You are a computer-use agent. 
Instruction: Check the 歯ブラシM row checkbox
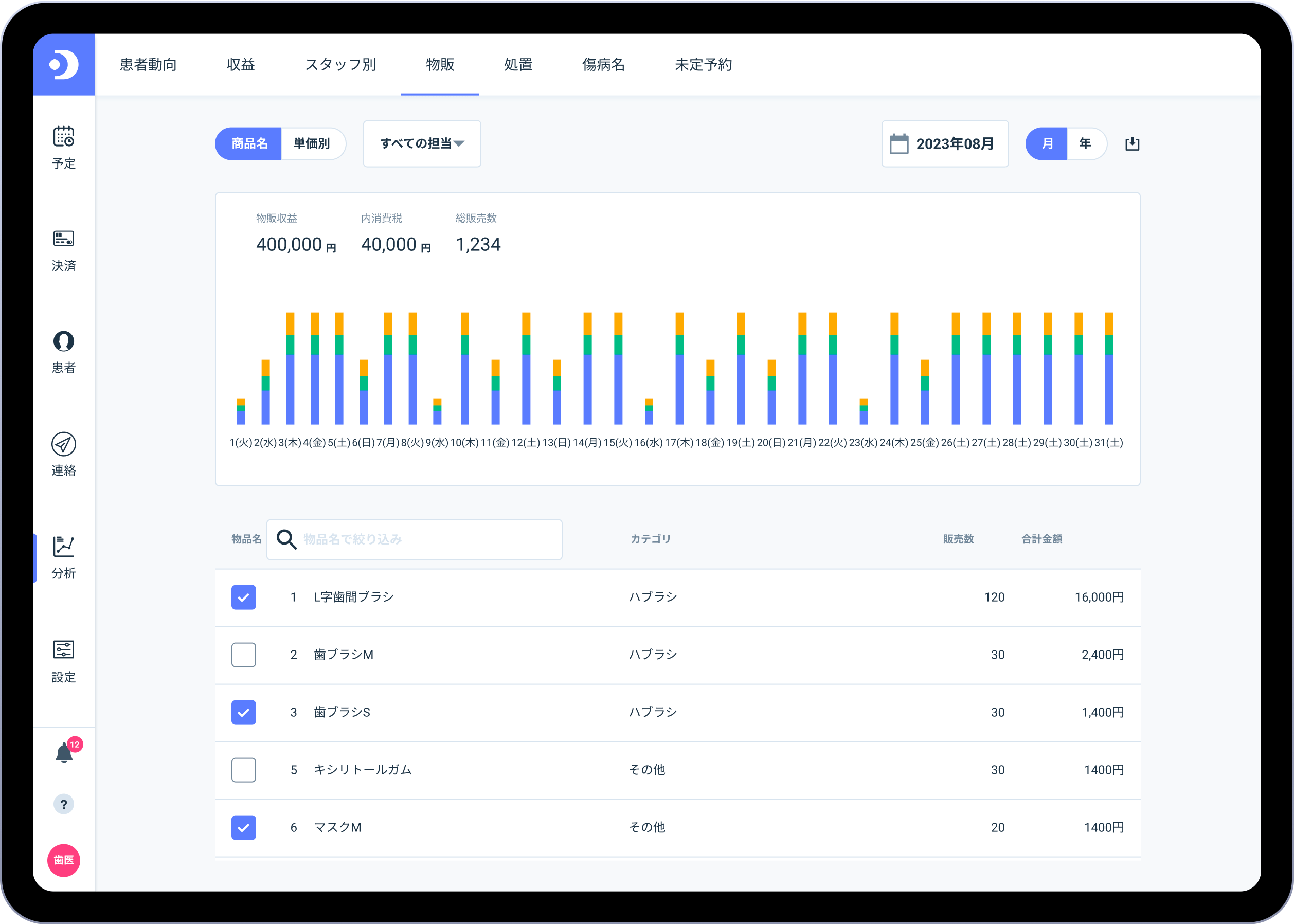[244, 655]
